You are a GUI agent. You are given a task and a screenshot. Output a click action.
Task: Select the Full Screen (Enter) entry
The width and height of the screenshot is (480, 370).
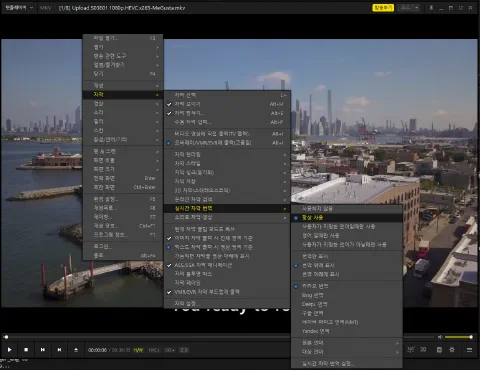[x=123, y=178]
